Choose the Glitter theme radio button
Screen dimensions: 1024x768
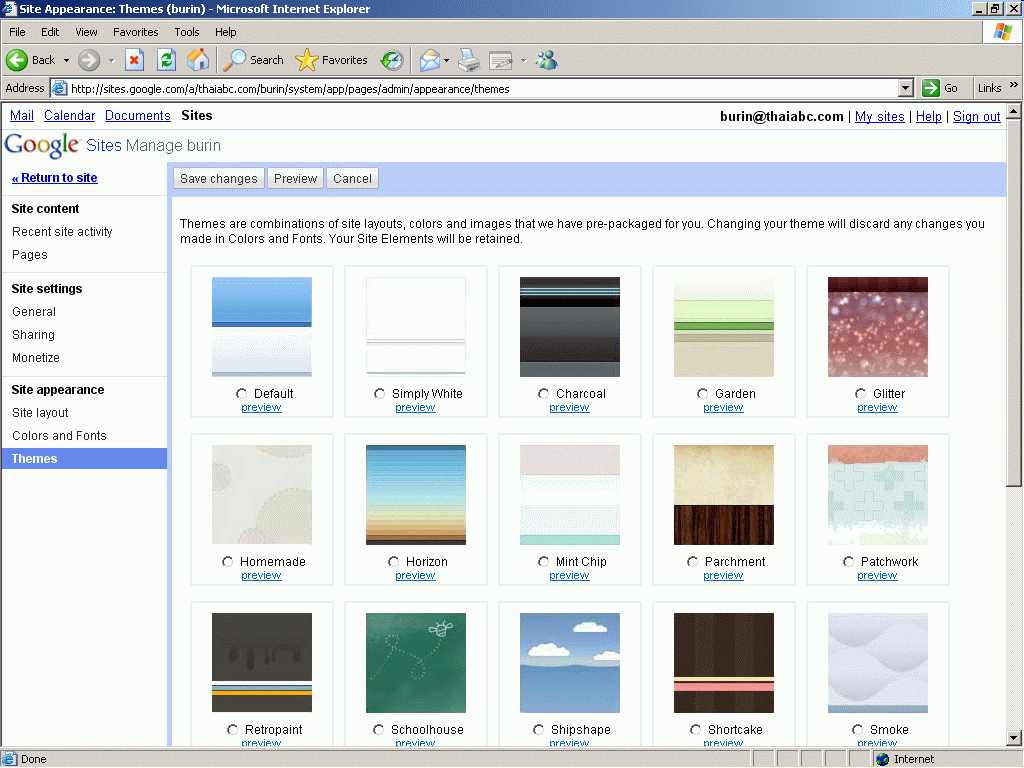coord(861,394)
